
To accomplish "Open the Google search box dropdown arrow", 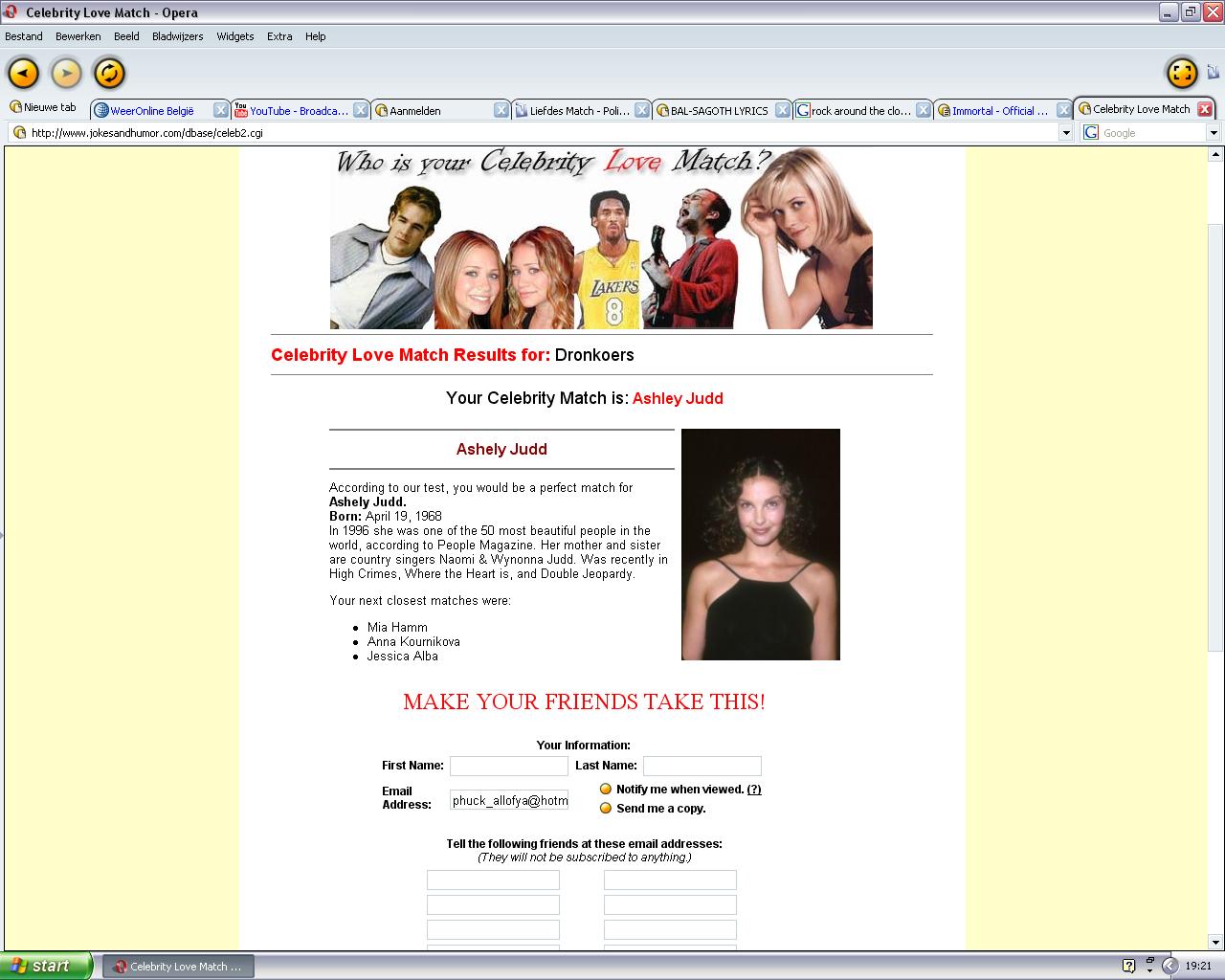I will point(1214,133).
